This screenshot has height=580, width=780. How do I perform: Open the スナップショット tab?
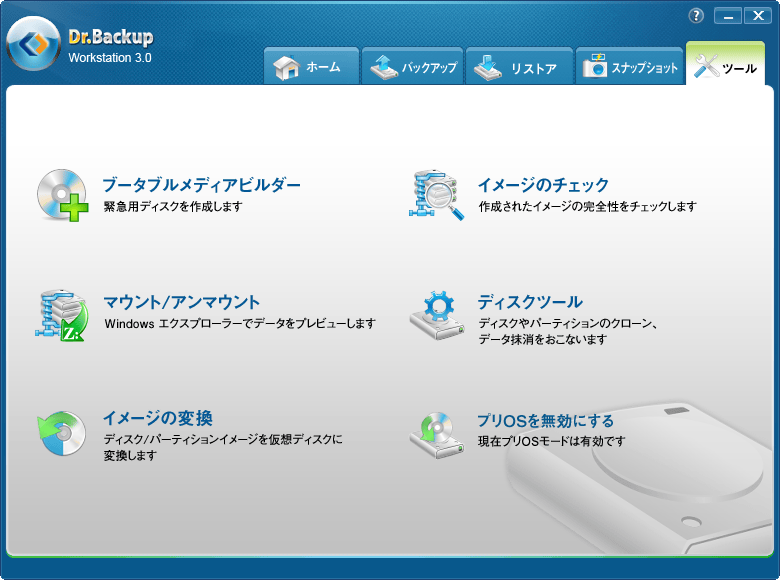point(629,66)
